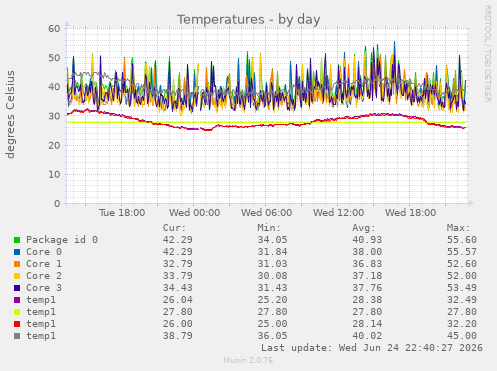Select the temp1 label with max 32.49
This screenshot has width=497, height=371.
click(x=41, y=300)
